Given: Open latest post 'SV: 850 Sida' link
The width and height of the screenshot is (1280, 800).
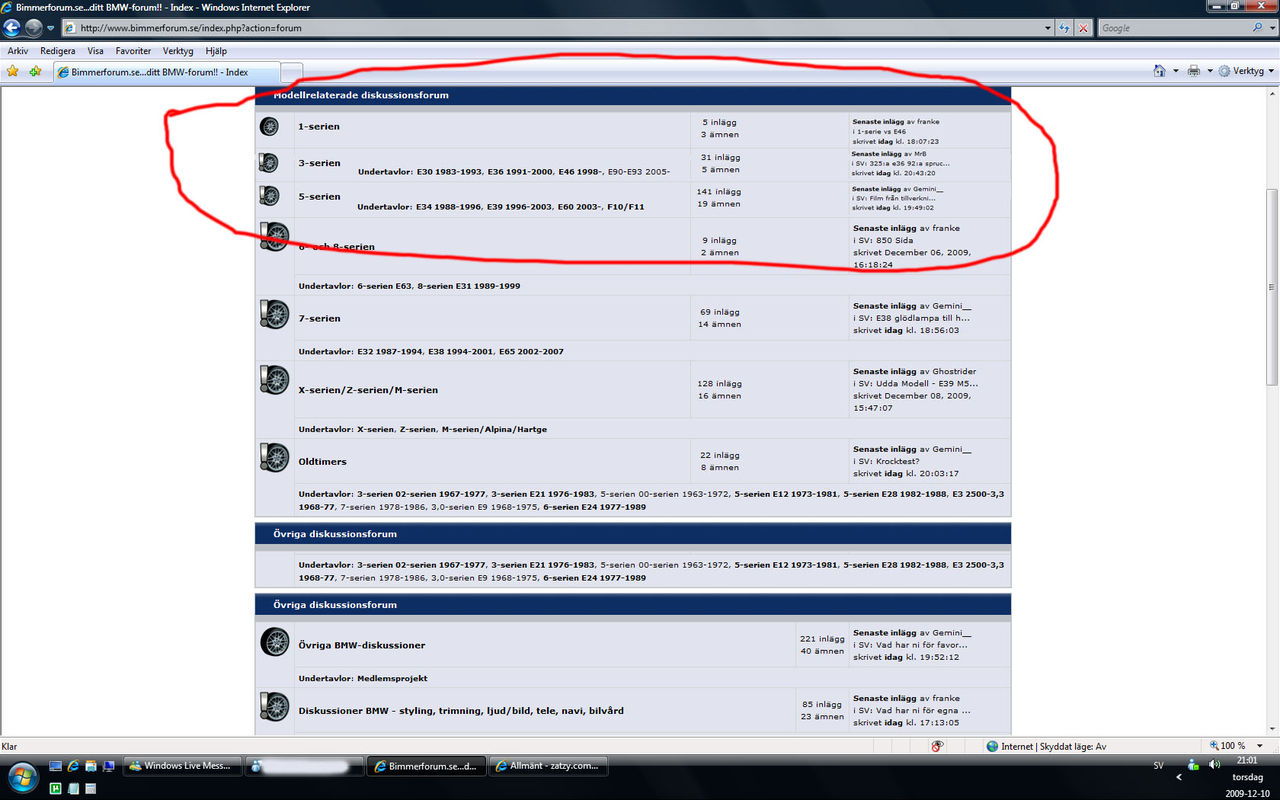Looking at the screenshot, I should pos(887,240).
